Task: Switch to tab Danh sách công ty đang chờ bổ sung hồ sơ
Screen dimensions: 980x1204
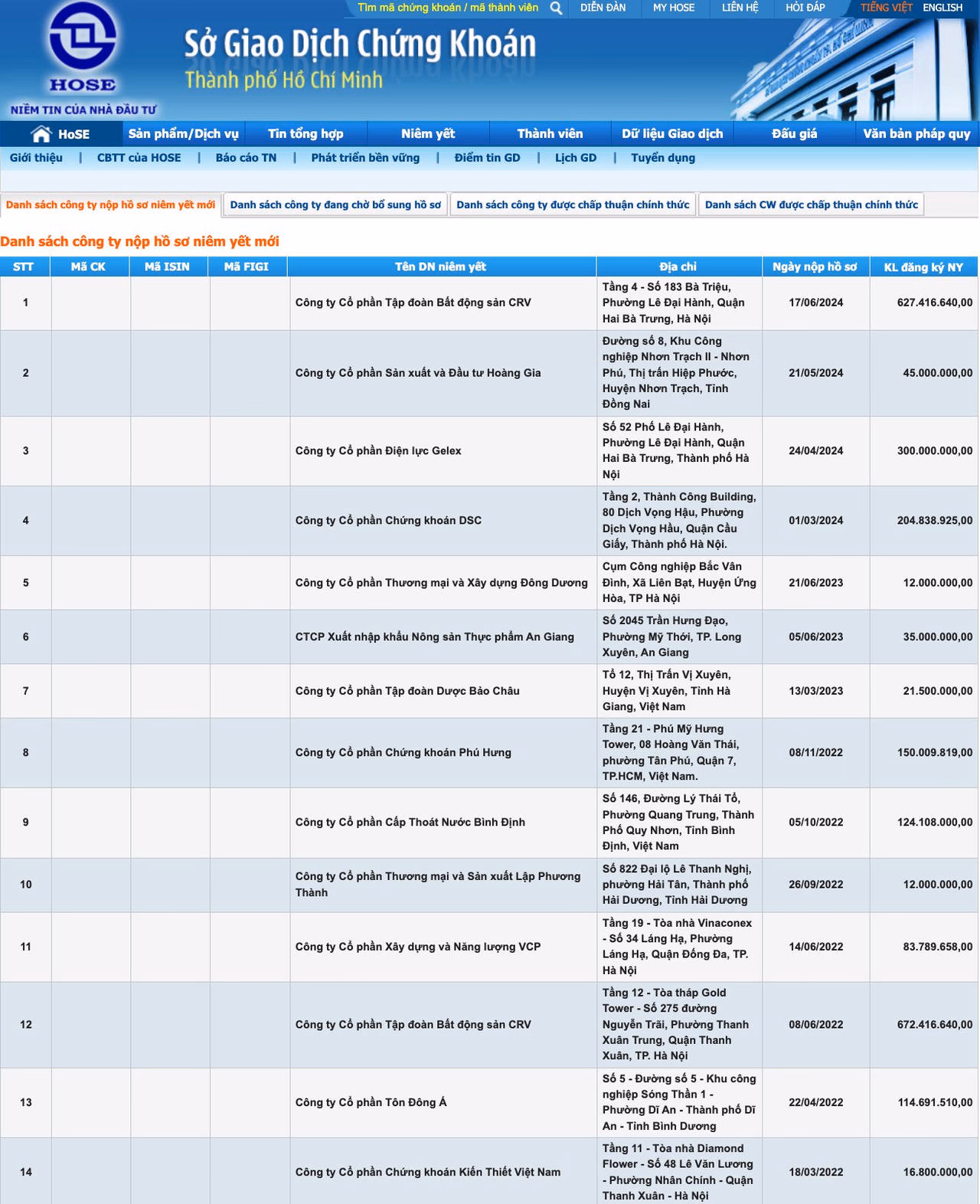Action: tap(335, 205)
